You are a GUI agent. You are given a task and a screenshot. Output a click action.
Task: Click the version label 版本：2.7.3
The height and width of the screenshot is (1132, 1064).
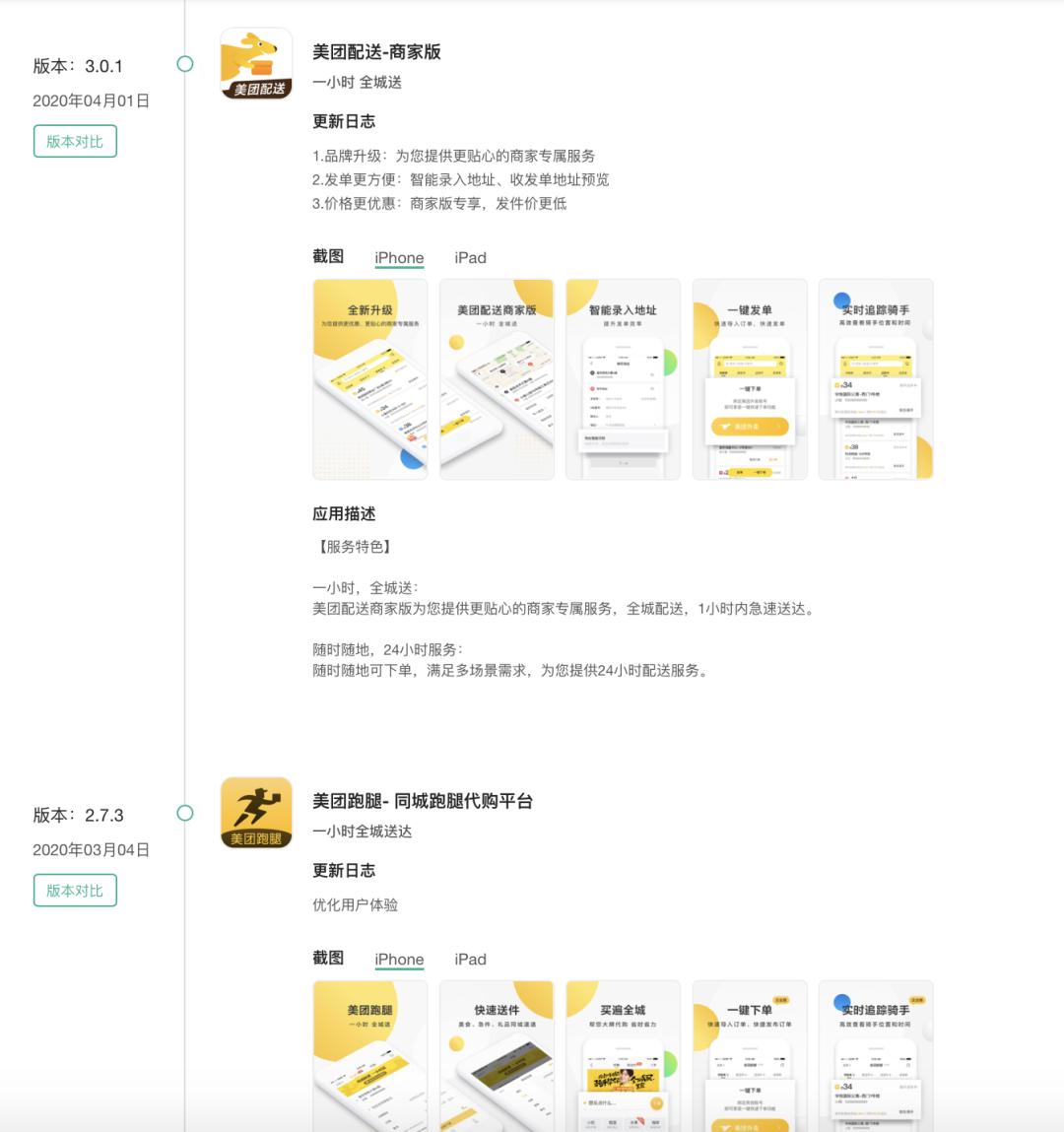[78, 816]
